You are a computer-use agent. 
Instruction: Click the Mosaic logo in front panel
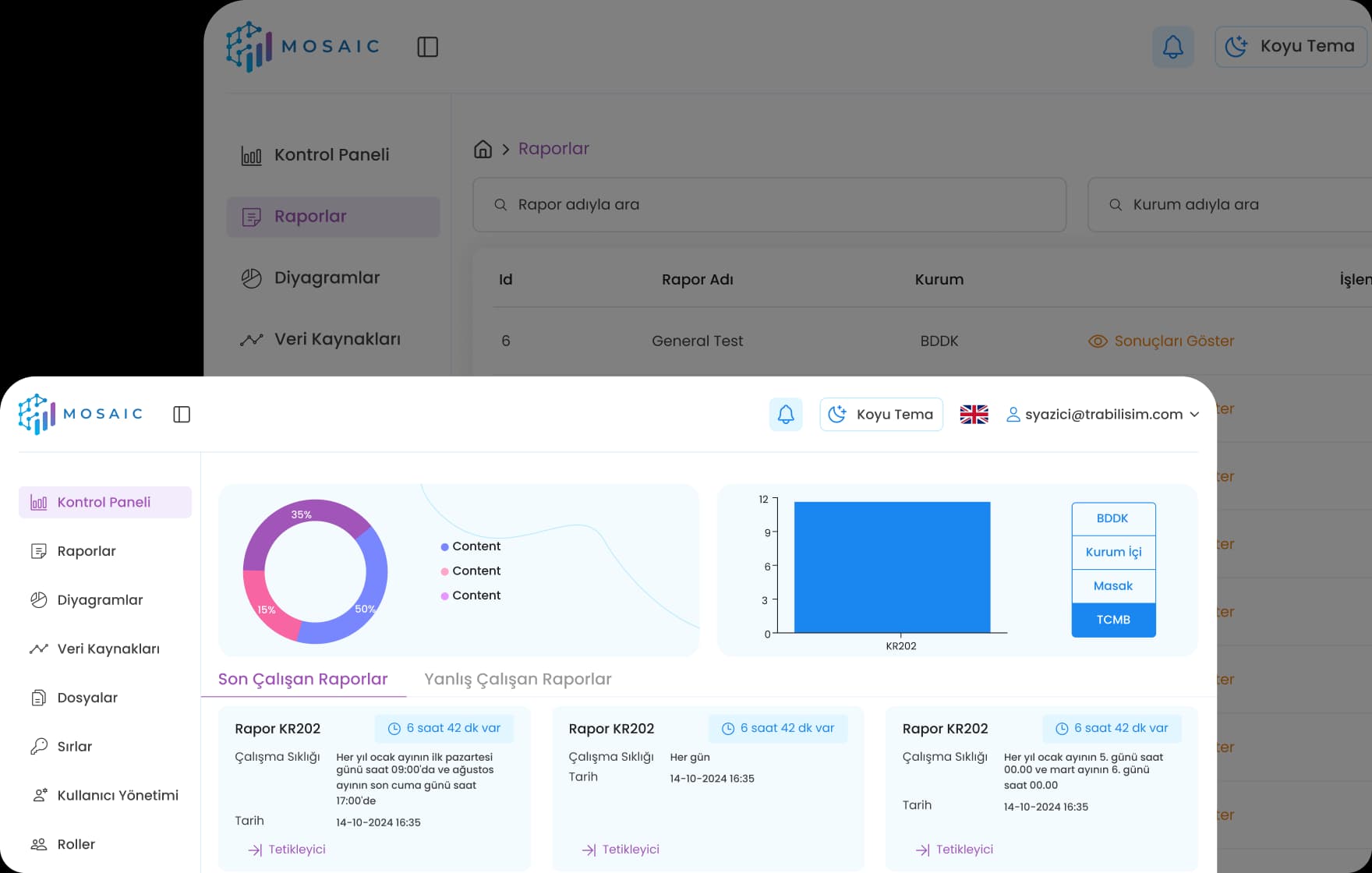[80, 414]
